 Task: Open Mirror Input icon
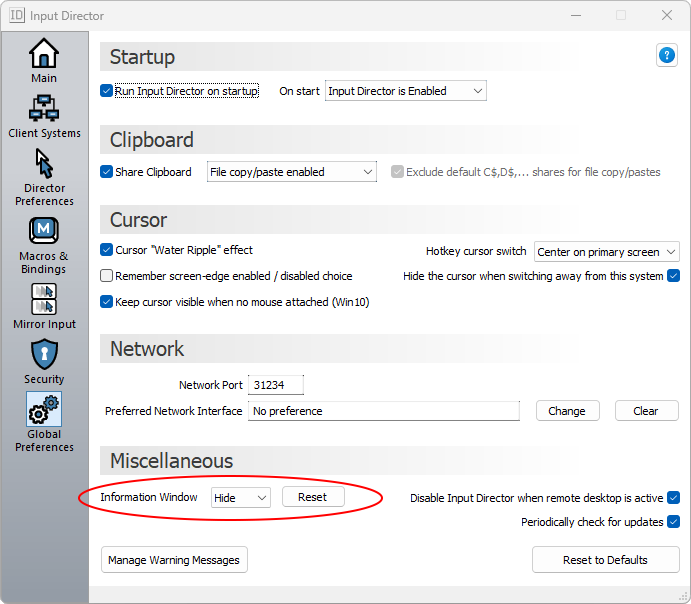[x=44, y=299]
